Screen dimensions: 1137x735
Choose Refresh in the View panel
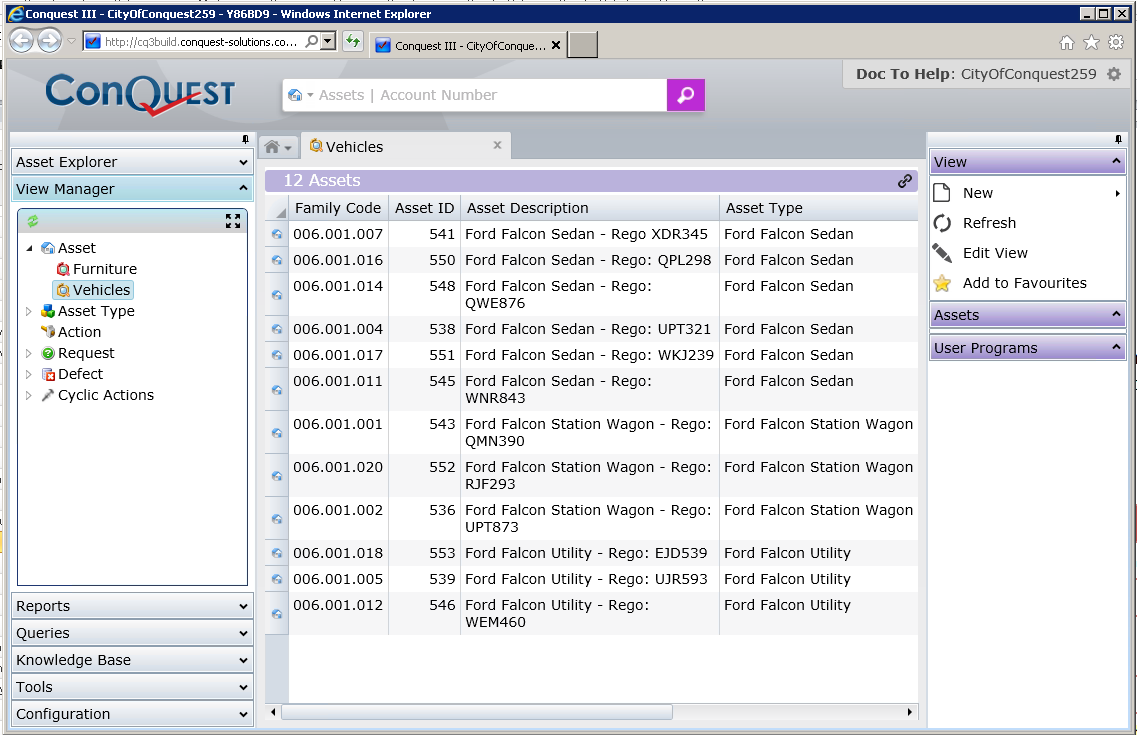click(989, 223)
